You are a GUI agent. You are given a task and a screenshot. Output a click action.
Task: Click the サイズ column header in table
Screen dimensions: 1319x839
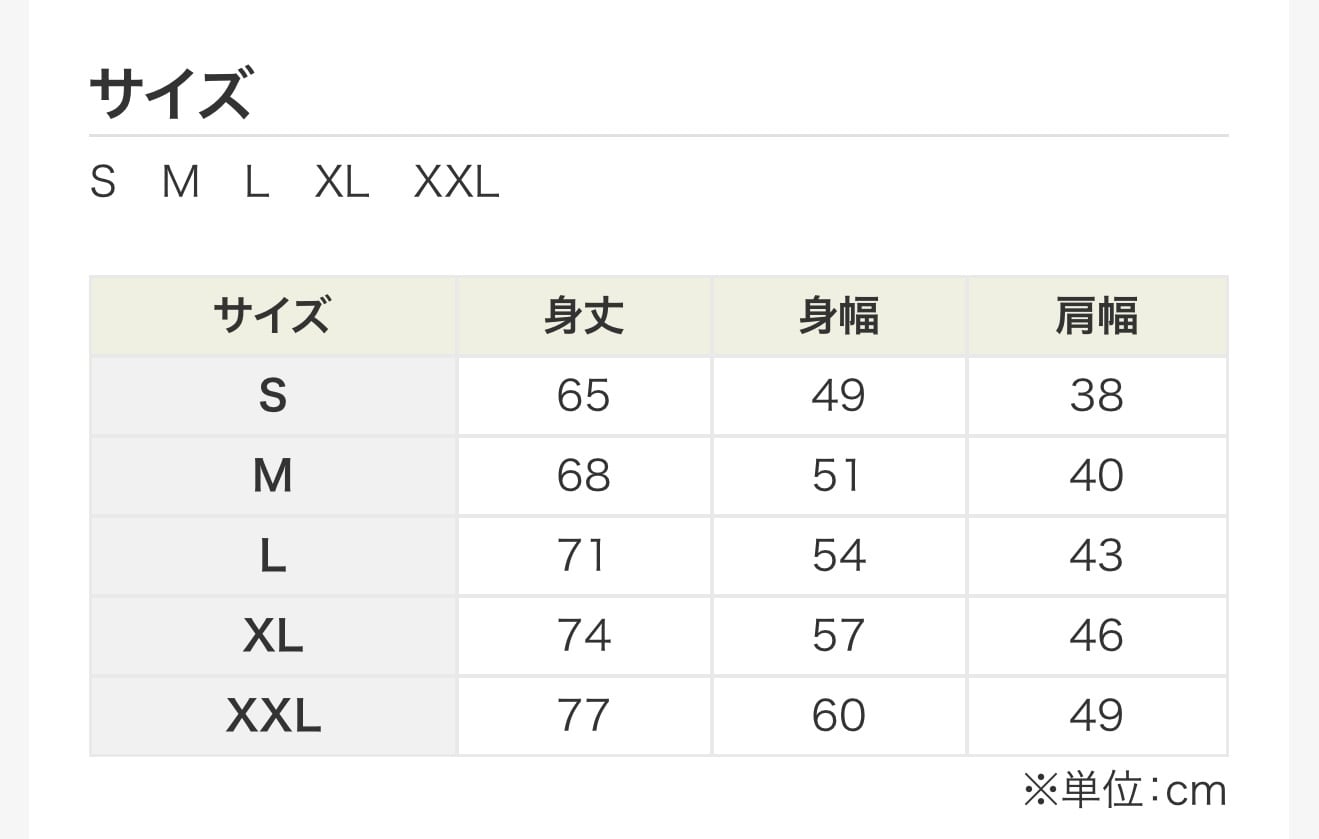pyautogui.click(x=272, y=317)
